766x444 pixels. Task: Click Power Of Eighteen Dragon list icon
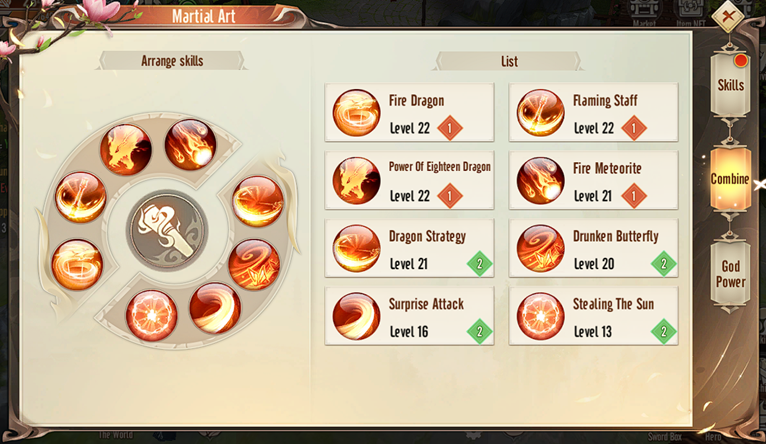(356, 180)
